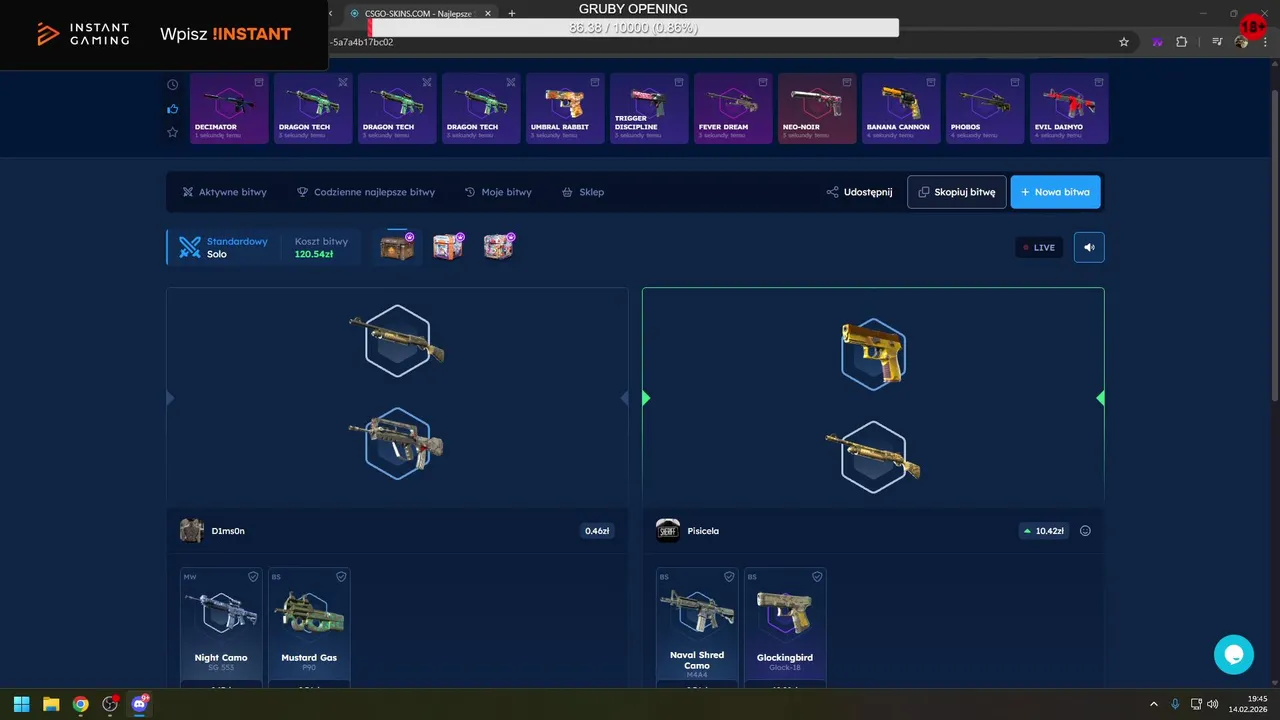
Task: Open the Windows Start menu
Action: click(21, 704)
